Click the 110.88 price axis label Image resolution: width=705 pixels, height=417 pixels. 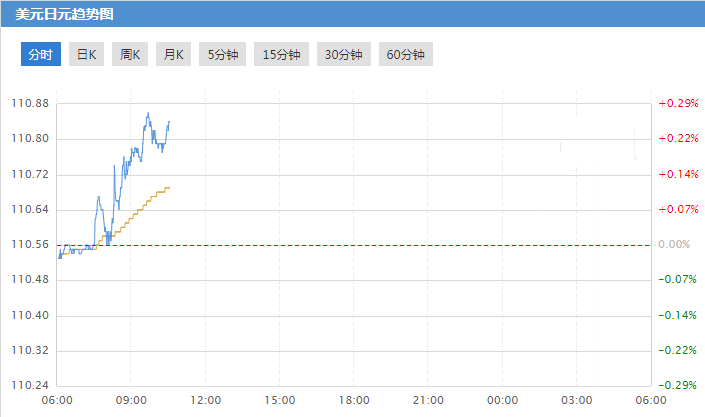[x=29, y=104]
